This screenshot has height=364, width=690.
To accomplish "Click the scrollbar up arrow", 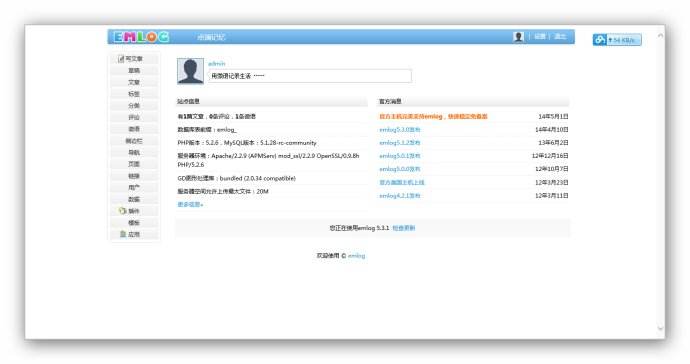I will pos(660,36).
